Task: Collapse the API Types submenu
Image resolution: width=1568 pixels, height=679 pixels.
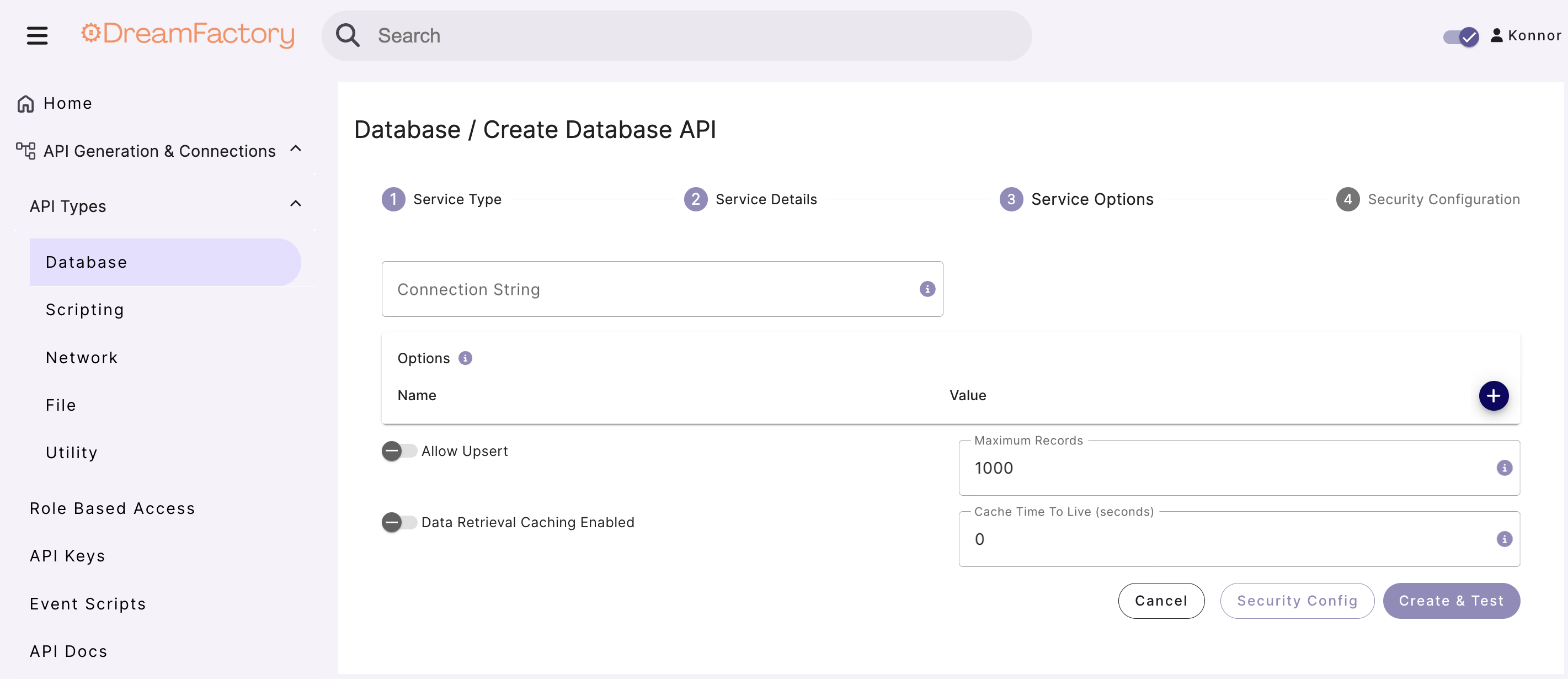Action: [296, 204]
